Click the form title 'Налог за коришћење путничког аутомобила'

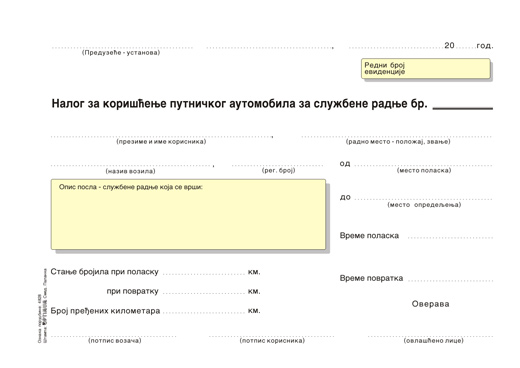(x=173, y=104)
